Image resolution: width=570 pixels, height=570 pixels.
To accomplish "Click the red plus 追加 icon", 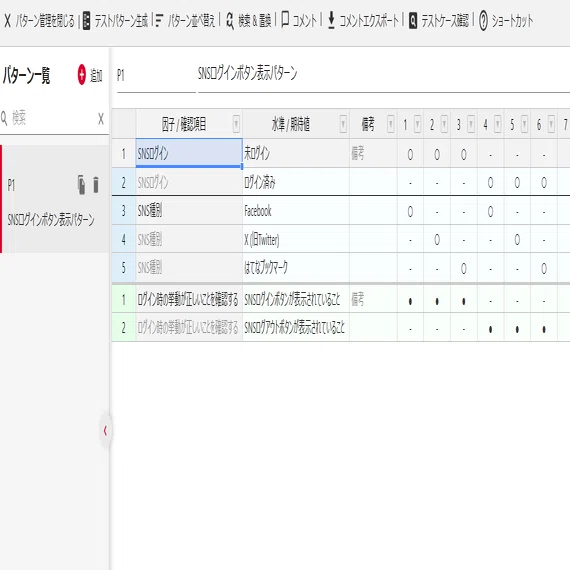I will click(82, 75).
